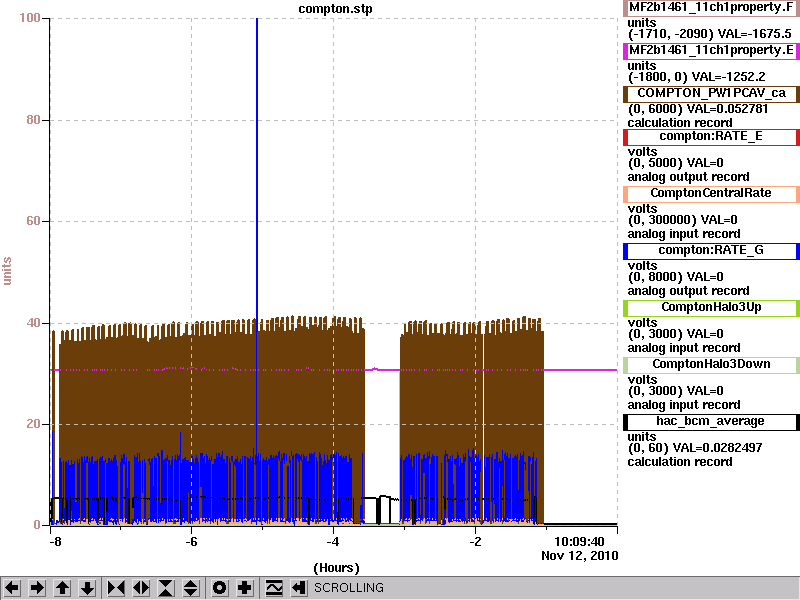The height and width of the screenshot is (600, 800).
Task: Click the compton.stp plot title
Action: tap(335, 9)
